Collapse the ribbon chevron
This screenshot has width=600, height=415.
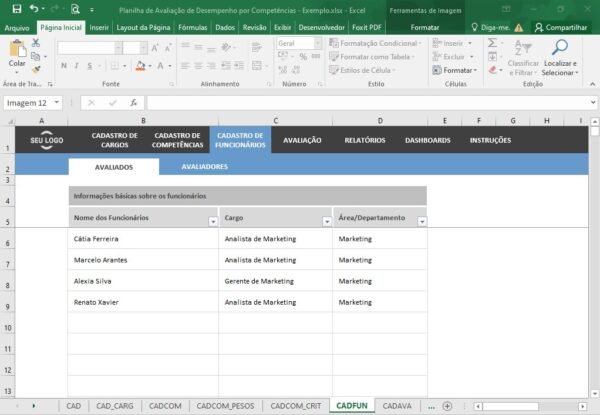tap(592, 84)
